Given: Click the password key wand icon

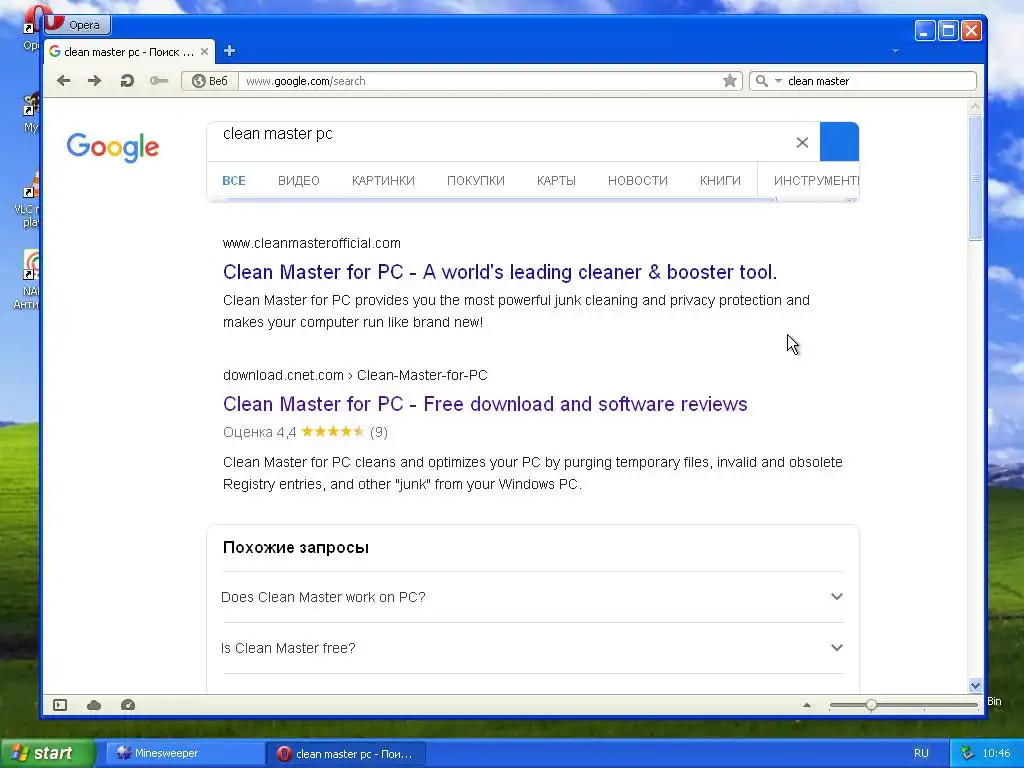Looking at the screenshot, I should coord(159,80).
